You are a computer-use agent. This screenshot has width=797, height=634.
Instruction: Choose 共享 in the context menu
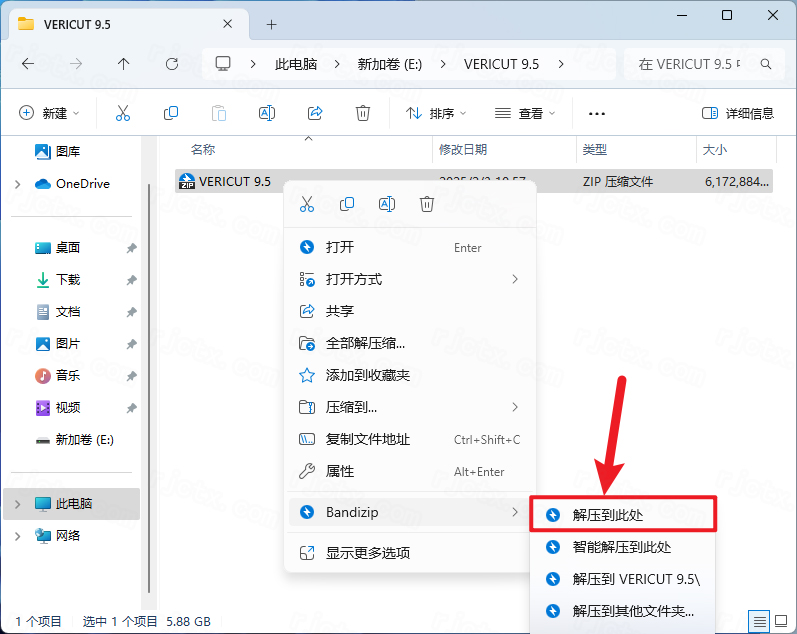coord(410,311)
